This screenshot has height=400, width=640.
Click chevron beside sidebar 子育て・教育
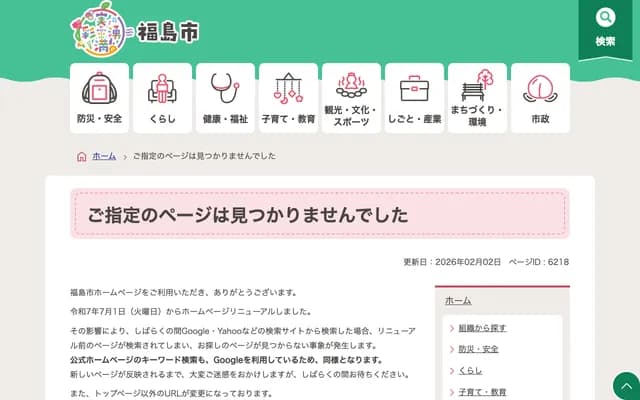tap(452, 392)
